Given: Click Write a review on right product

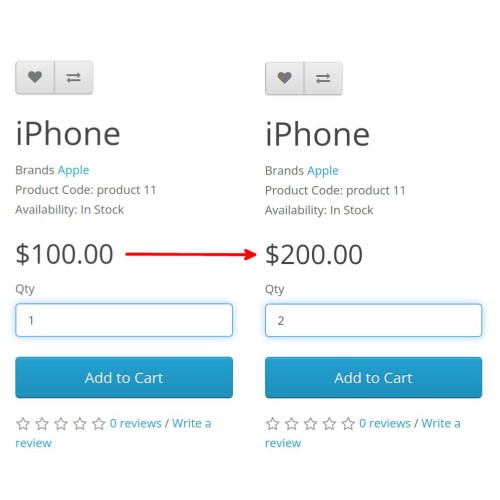Looking at the screenshot, I should [363, 433].
